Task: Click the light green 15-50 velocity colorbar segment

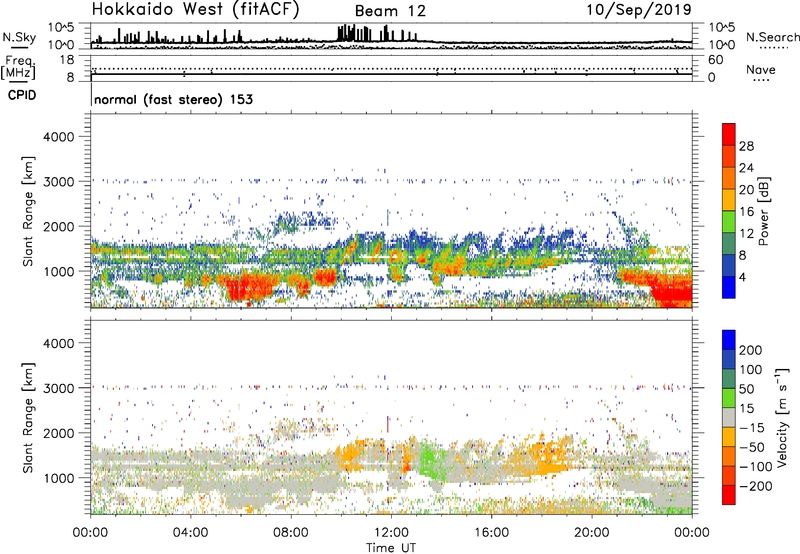Action: [x=729, y=399]
